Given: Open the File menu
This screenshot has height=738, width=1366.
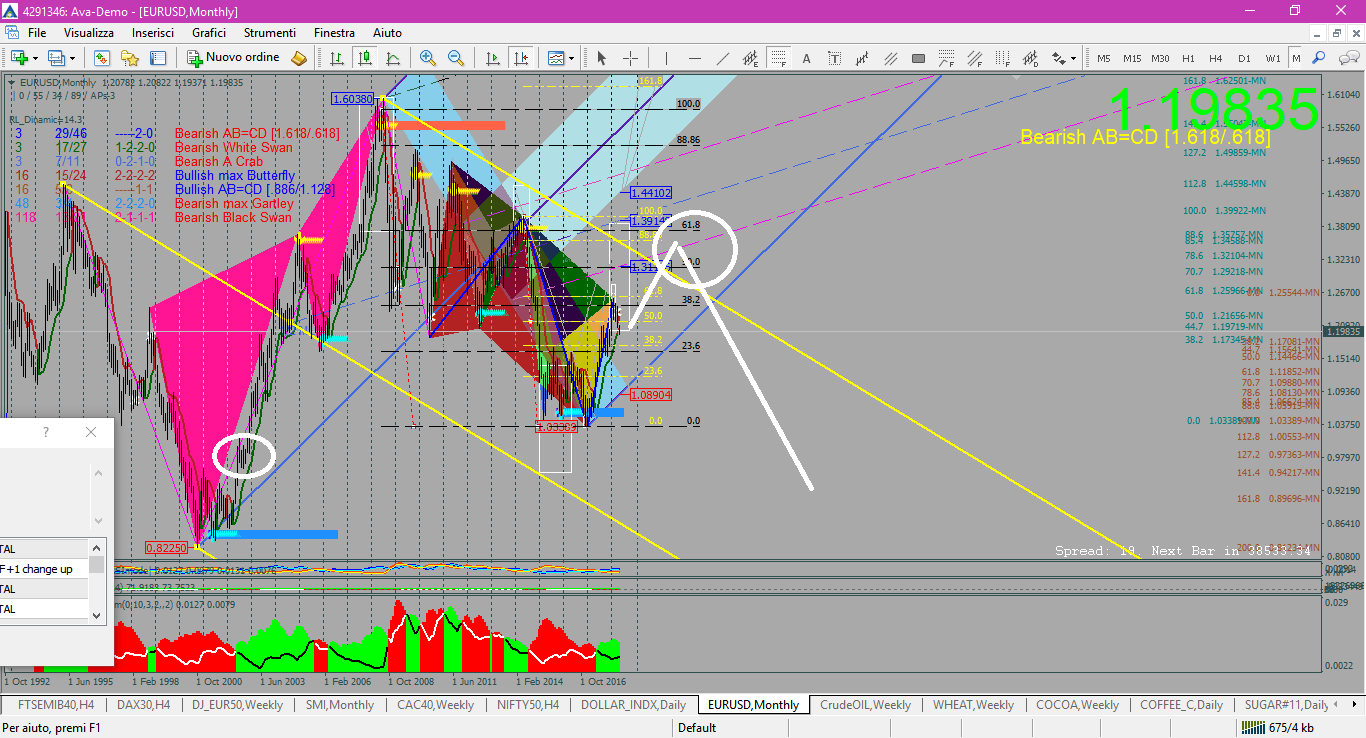Looking at the screenshot, I should (x=37, y=33).
